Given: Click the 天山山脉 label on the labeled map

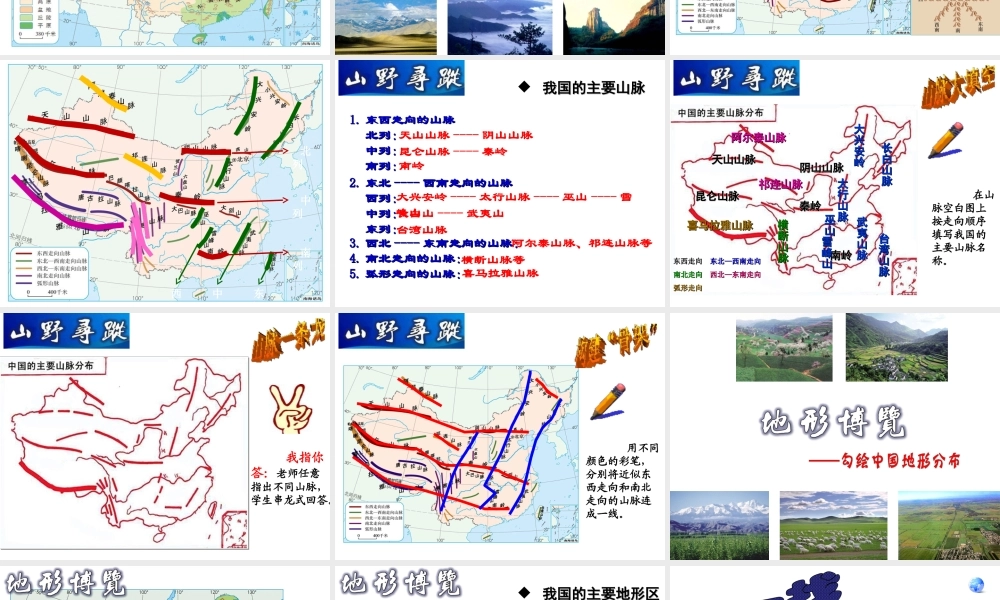Looking at the screenshot, I should coord(733,159).
